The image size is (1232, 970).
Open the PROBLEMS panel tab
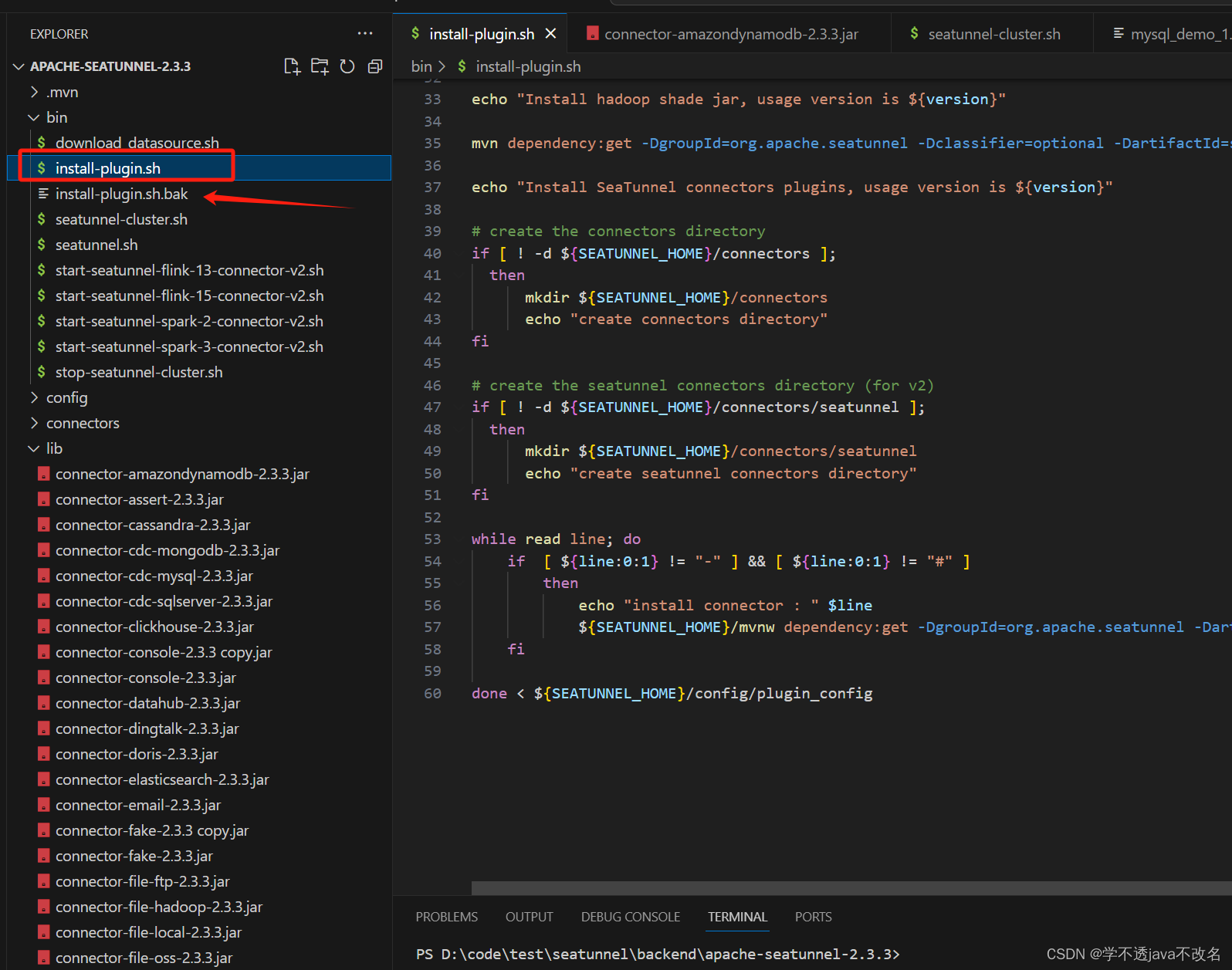446,917
